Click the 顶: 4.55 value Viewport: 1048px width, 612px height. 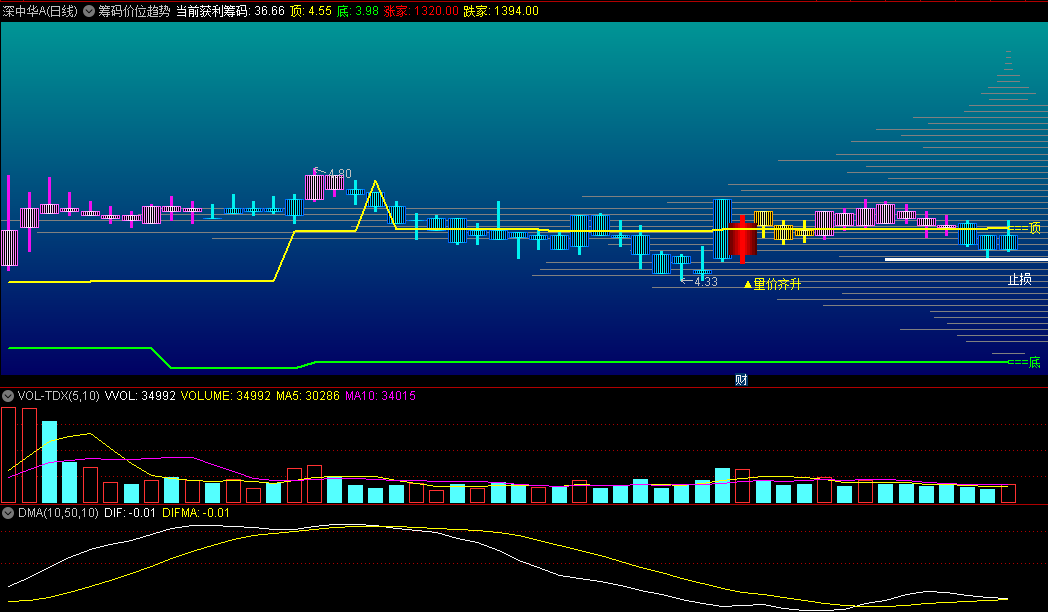click(x=311, y=11)
